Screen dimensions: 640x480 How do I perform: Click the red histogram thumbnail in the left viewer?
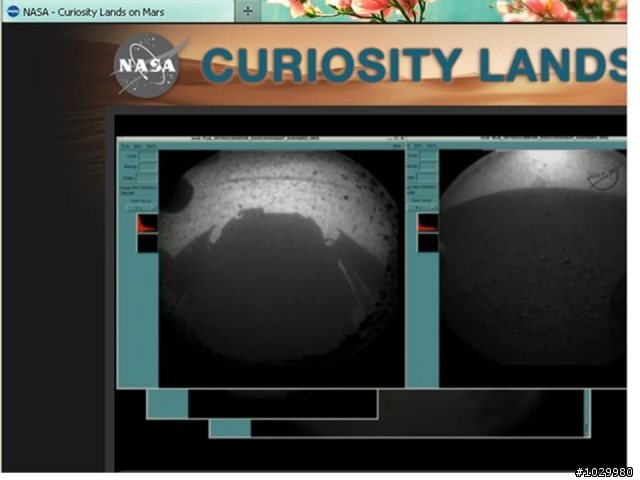point(147,223)
